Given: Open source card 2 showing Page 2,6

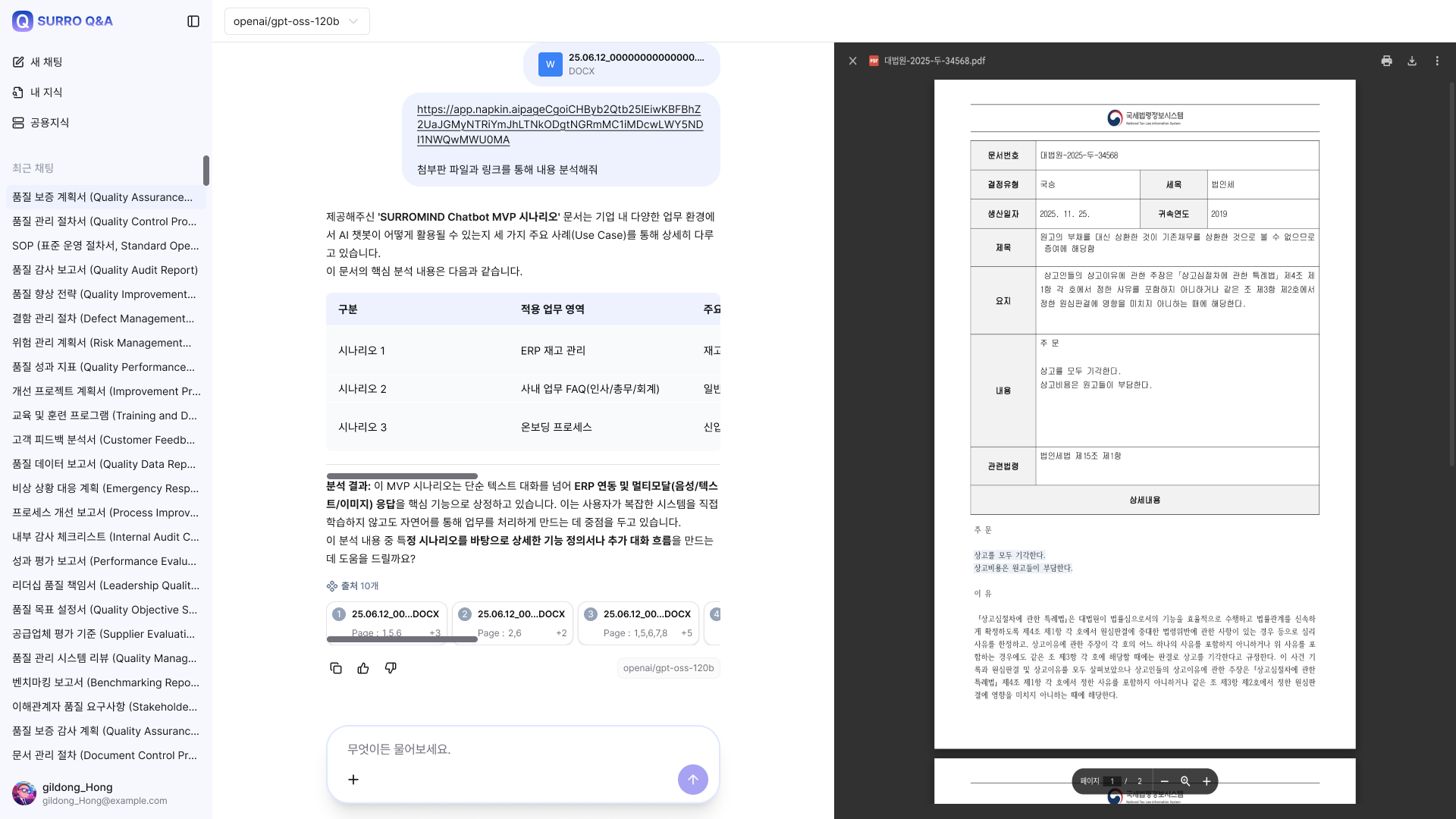Looking at the screenshot, I should pos(512,623).
